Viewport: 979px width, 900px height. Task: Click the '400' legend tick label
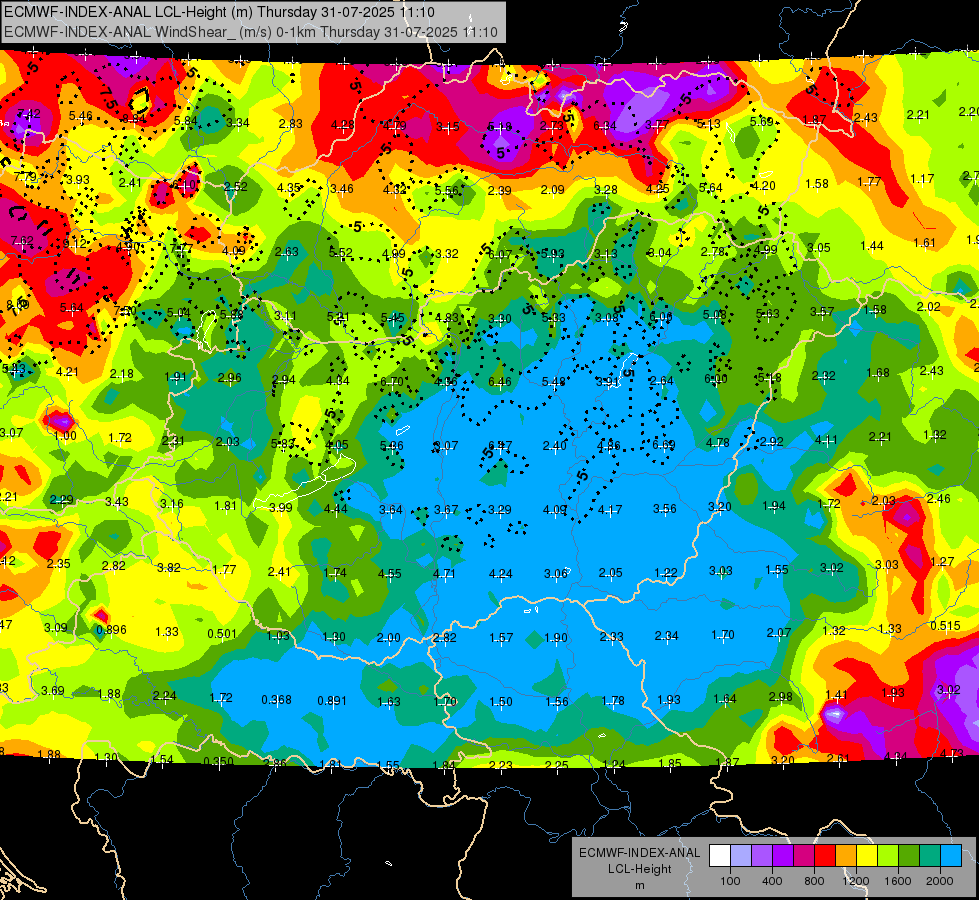(x=772, y=881)
